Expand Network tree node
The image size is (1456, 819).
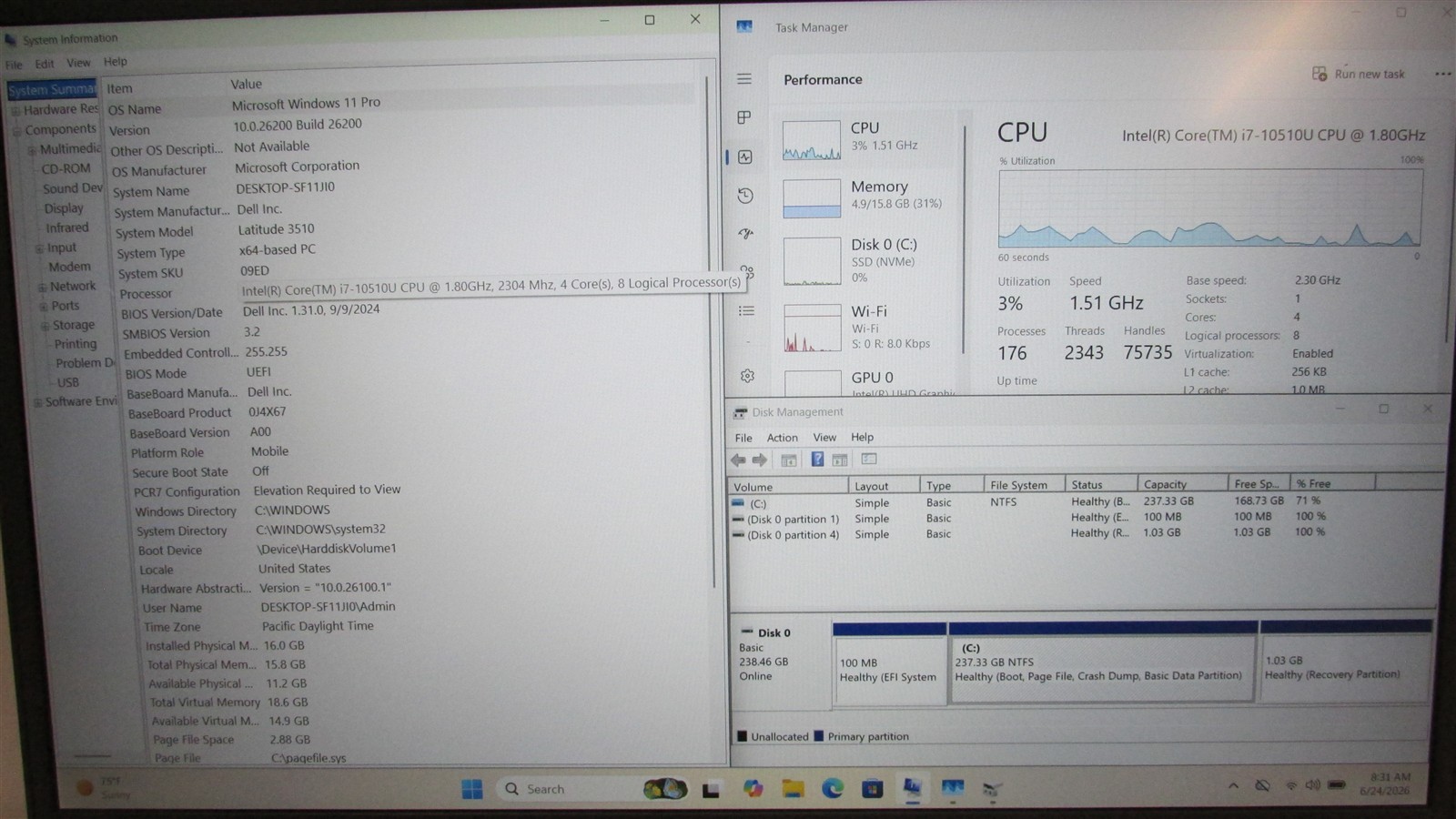click(42, 287)
